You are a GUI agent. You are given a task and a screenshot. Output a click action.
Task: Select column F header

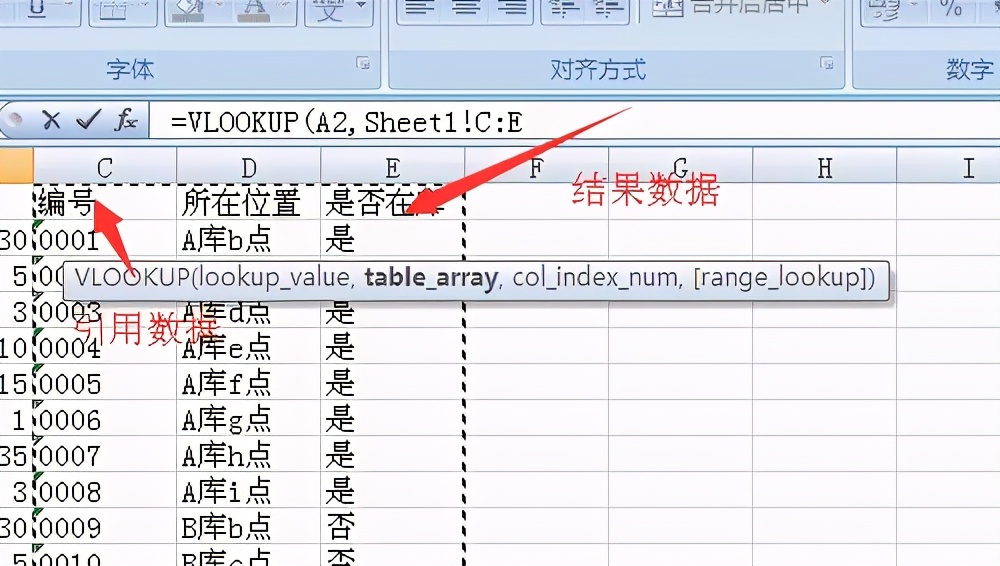[536, 168]
